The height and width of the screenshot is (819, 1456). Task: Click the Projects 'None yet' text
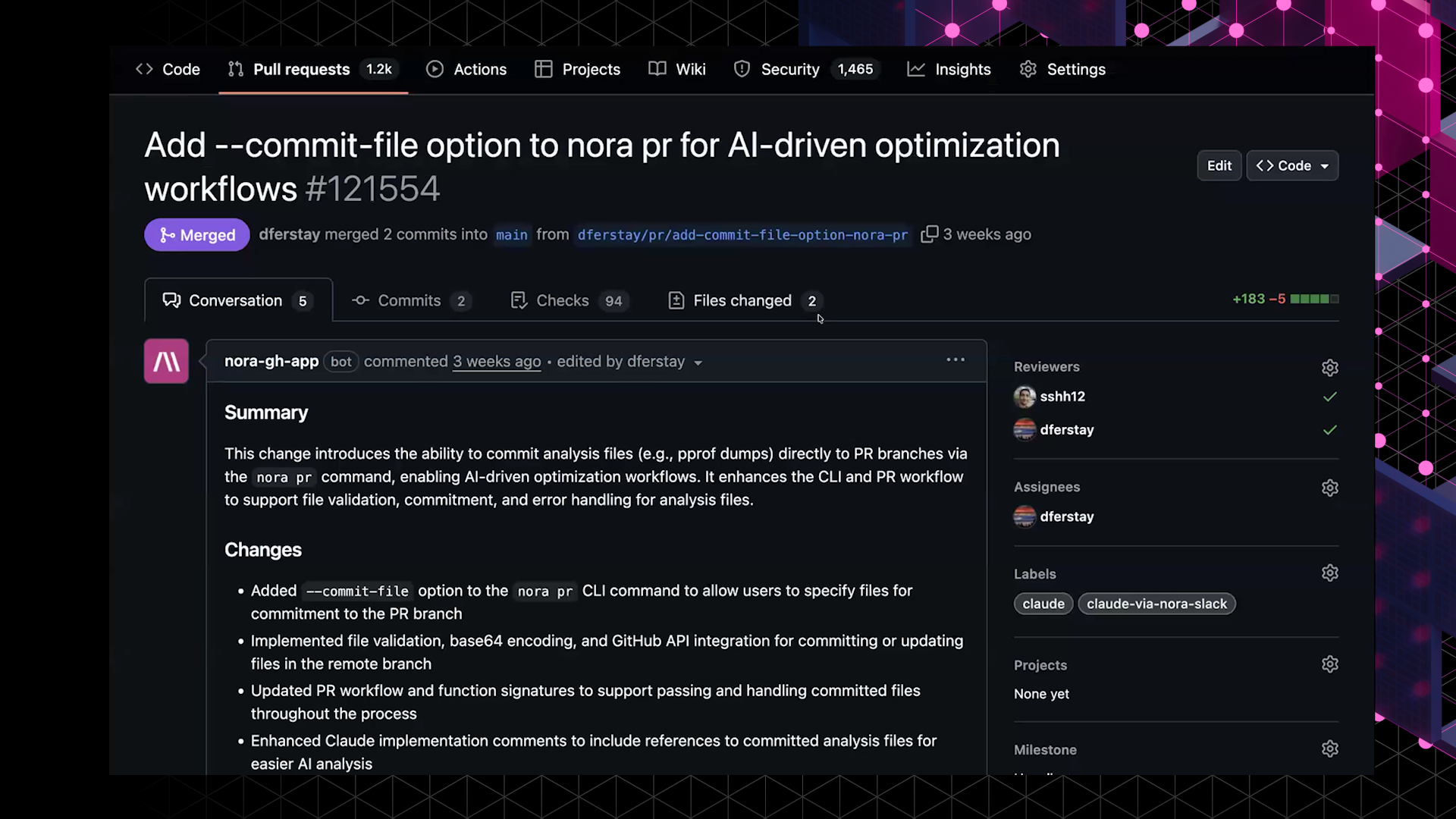tap(1041, 694)
